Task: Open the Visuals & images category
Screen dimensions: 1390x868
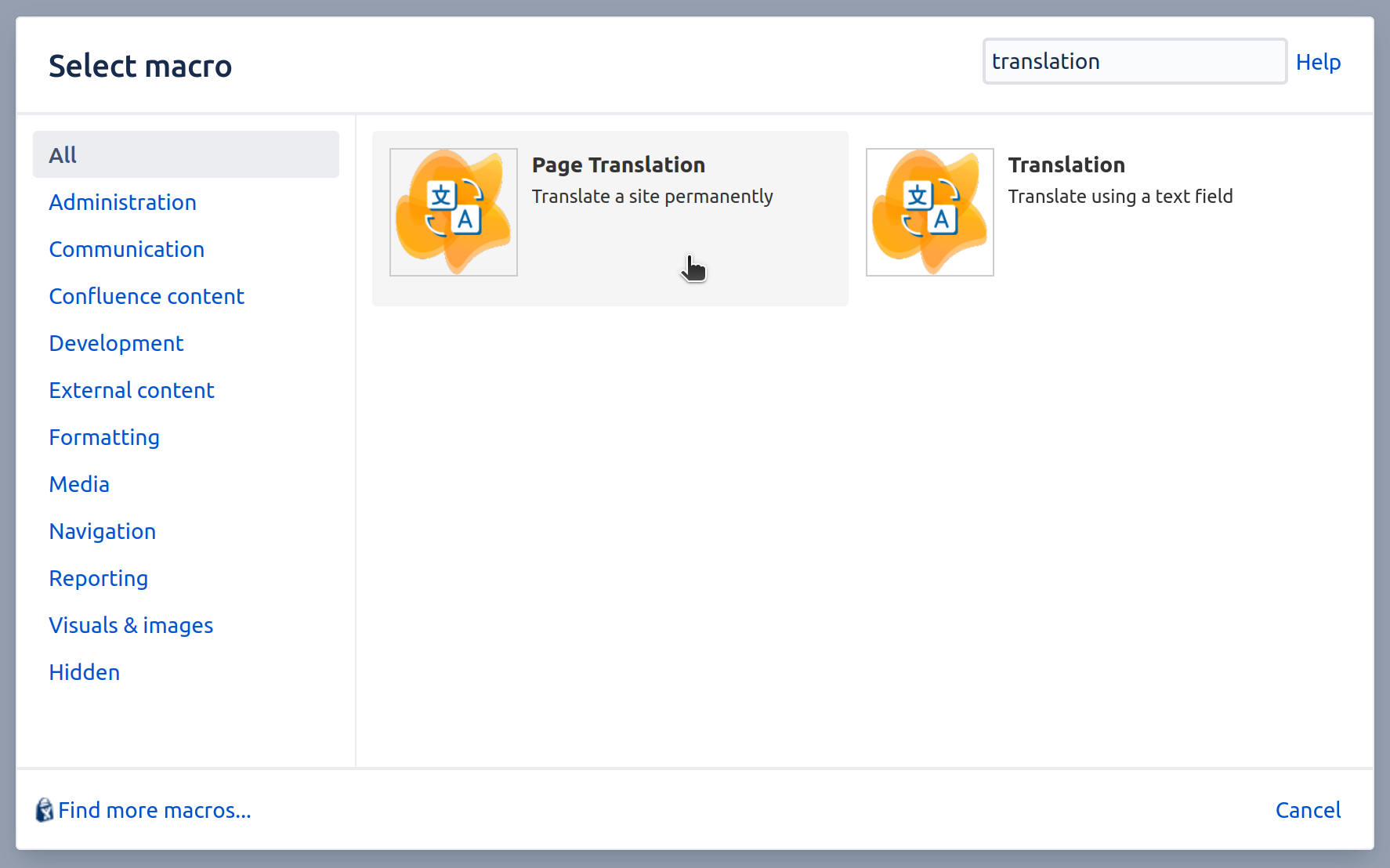Action: coord(131,625)
